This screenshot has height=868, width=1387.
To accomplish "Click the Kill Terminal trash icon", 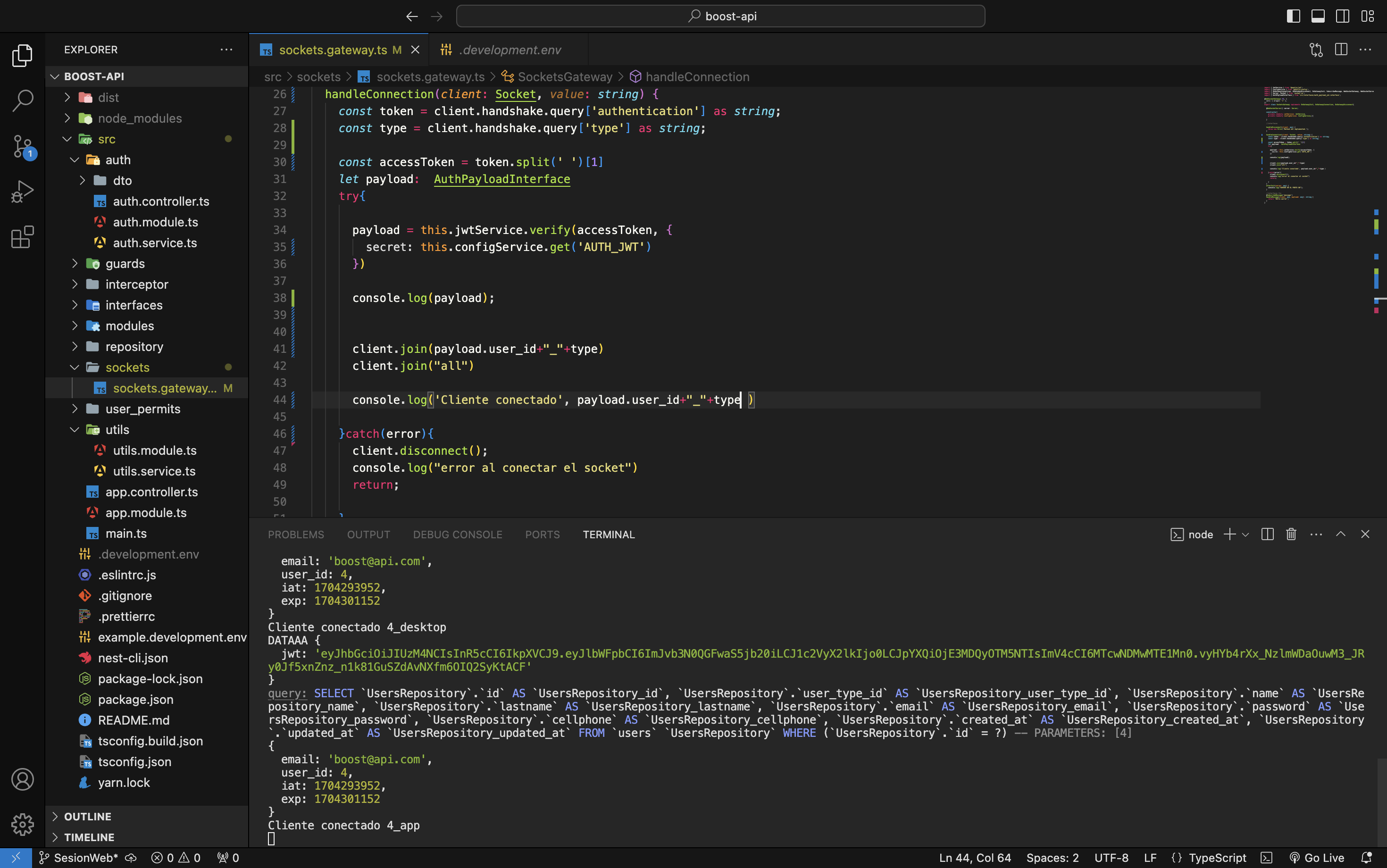I will click(1291, 534).
